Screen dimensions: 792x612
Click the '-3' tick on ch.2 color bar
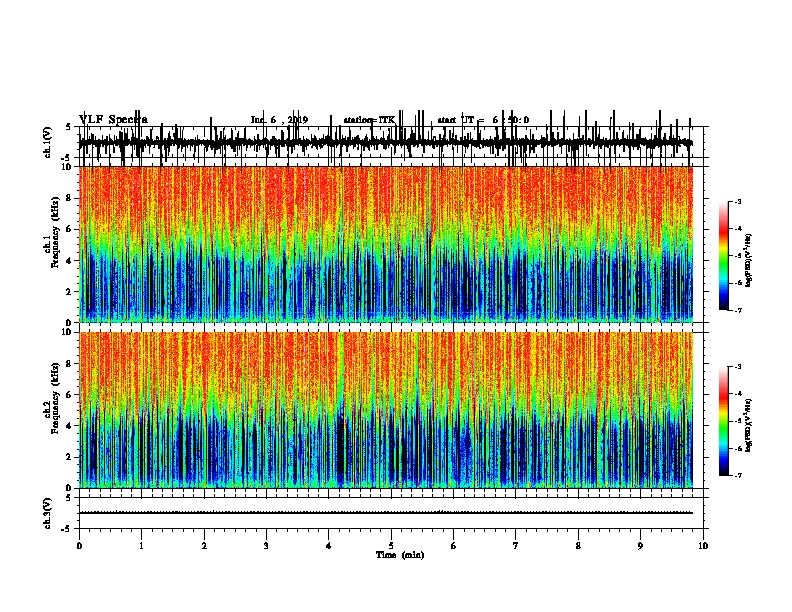tap(737, 367)
